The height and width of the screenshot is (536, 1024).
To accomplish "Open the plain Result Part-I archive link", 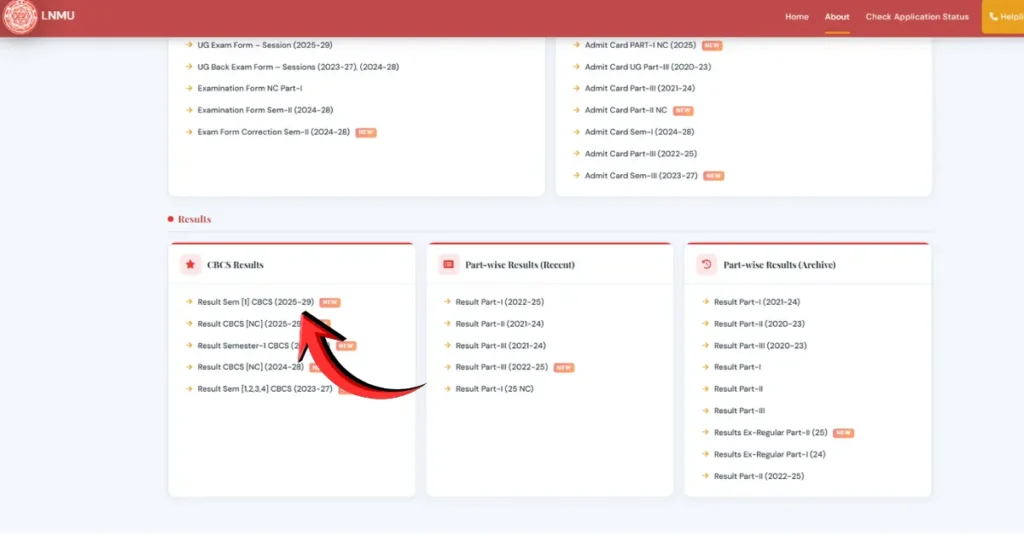I will pyautogui.click(x=737, y=367).
